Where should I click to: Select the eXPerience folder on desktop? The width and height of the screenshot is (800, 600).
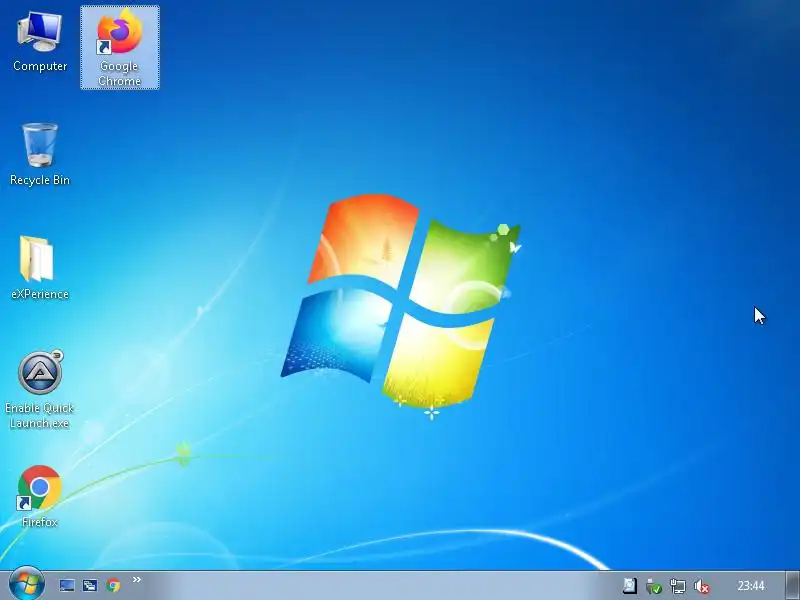pos(40,268)
